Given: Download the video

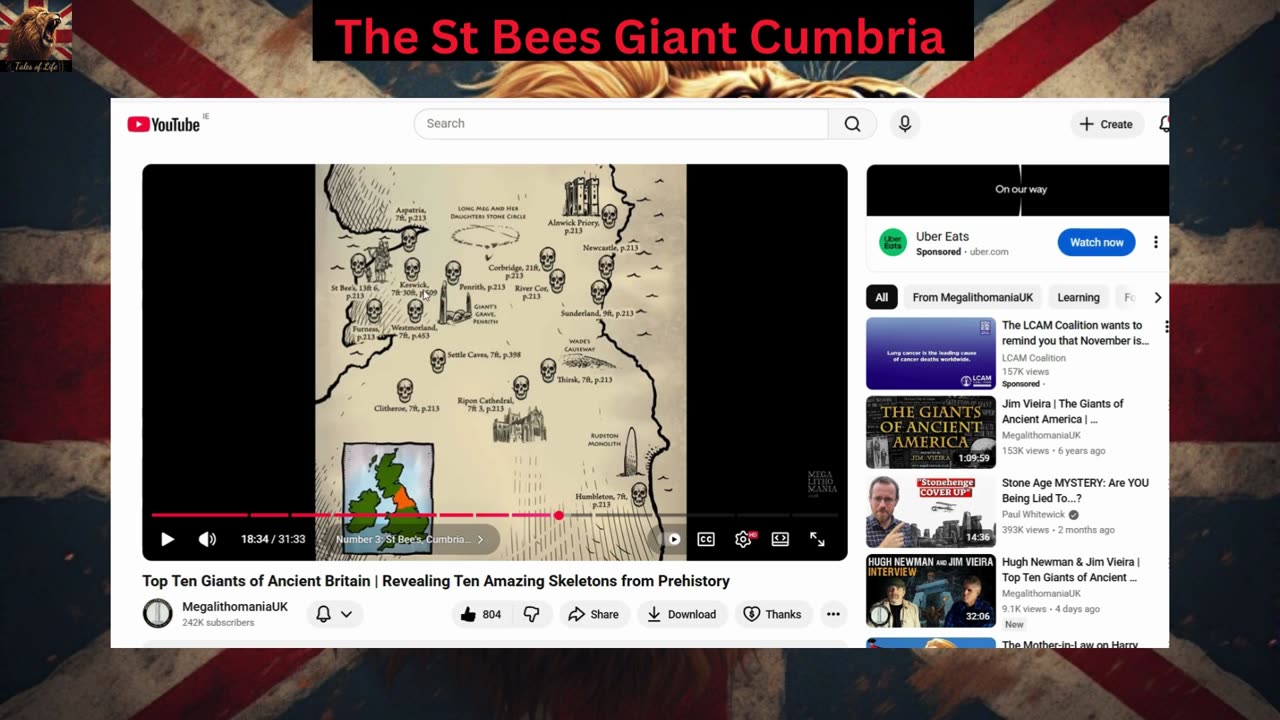Looking at the screenshot, I should point(682,614).
